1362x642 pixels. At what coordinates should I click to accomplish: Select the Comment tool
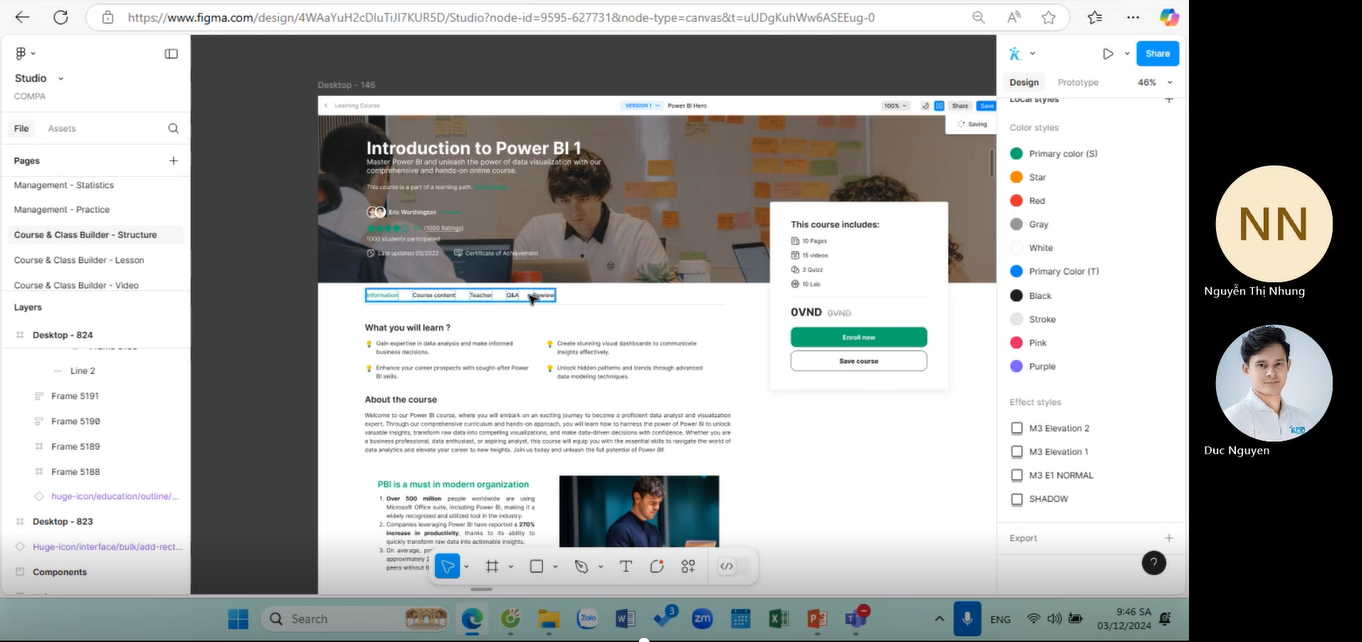point(657,566)
